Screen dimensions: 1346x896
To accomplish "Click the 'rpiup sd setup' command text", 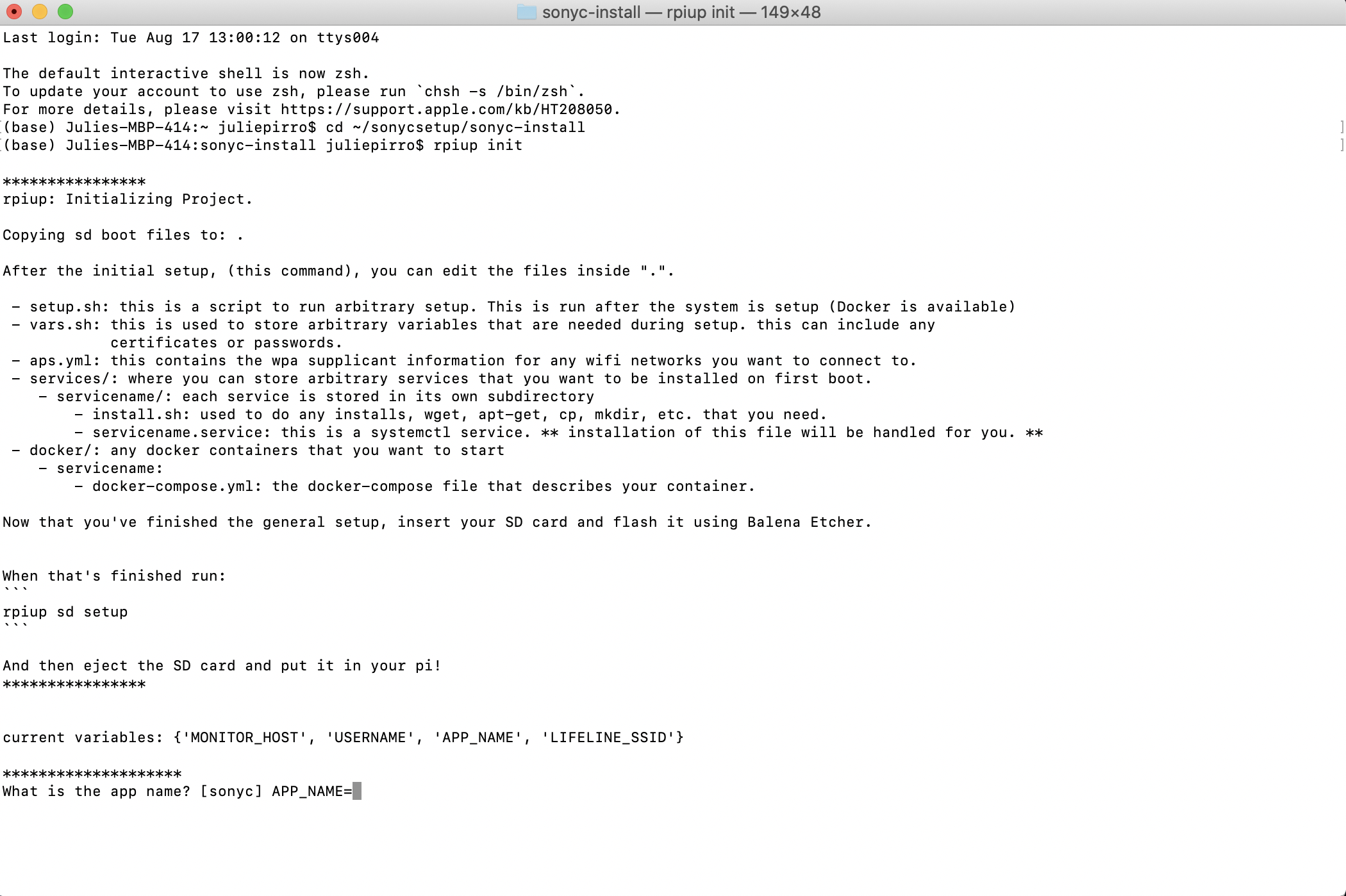I will tap(65, 612).
